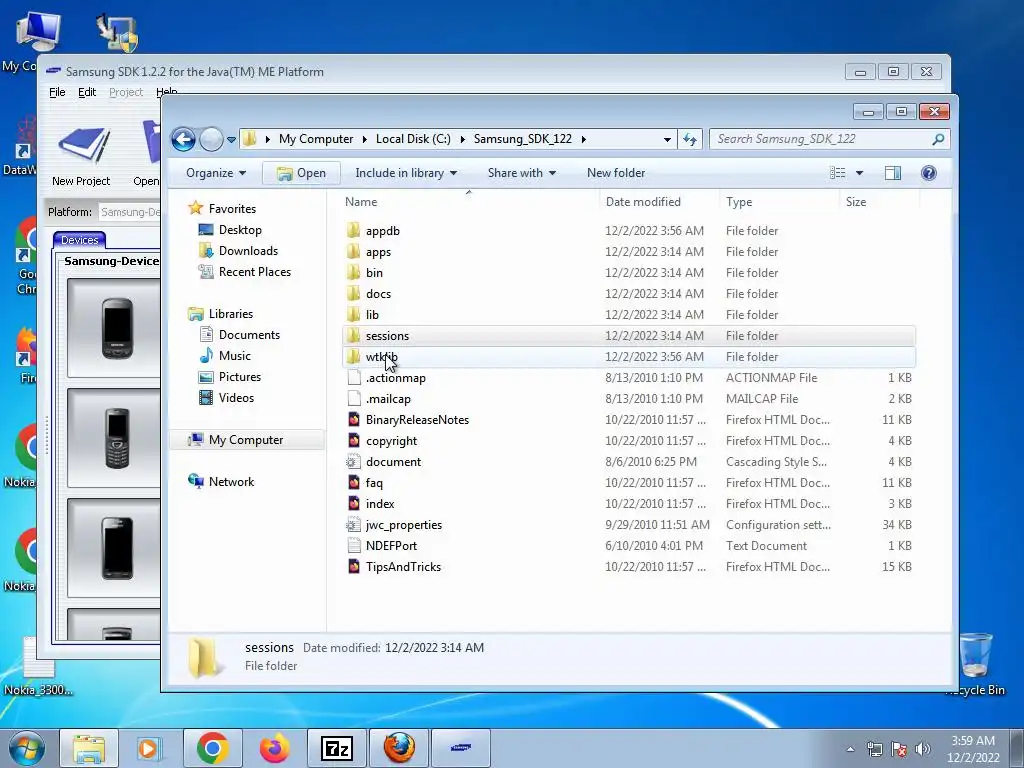Click the Open button in the toolbar
The width and height of the screenshot is (1024, 768).
pos(301,173)
